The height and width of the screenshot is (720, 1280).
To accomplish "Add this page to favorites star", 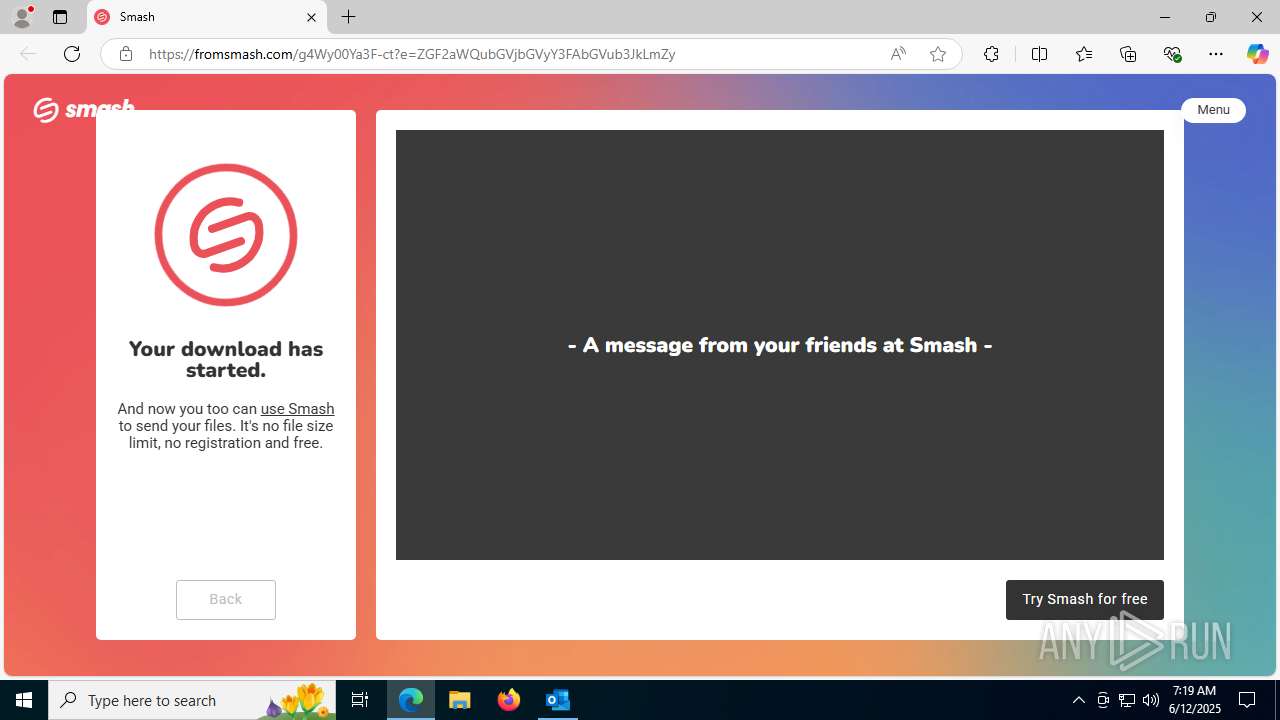I will (938, 54).
